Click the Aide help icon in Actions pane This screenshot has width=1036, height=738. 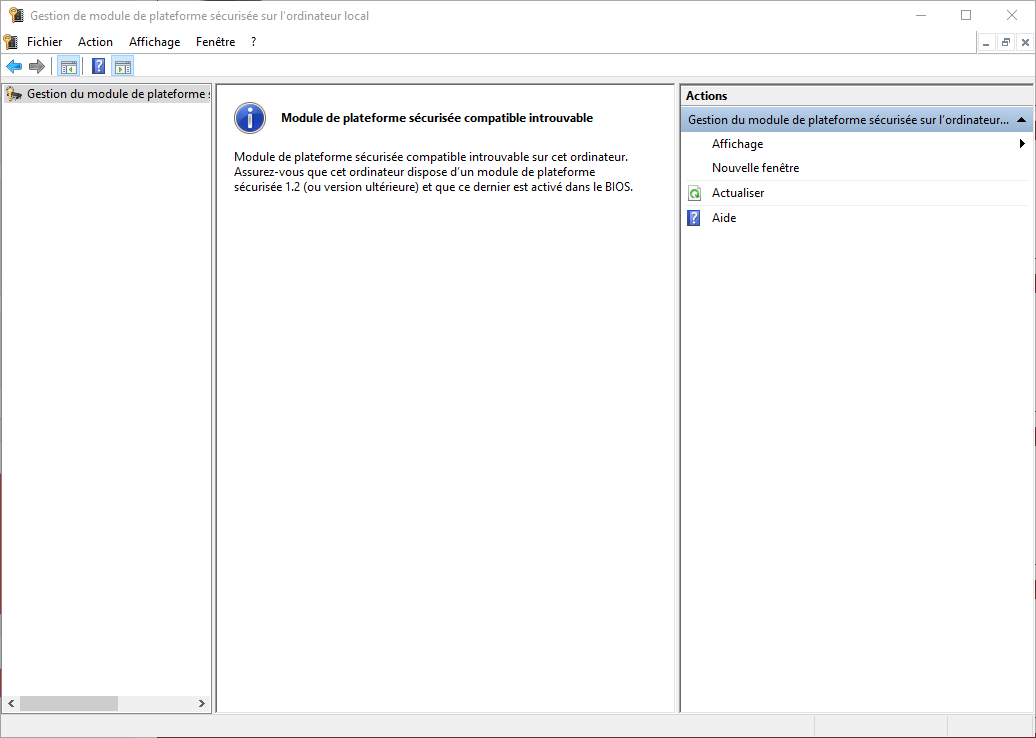tap(694, 218)
